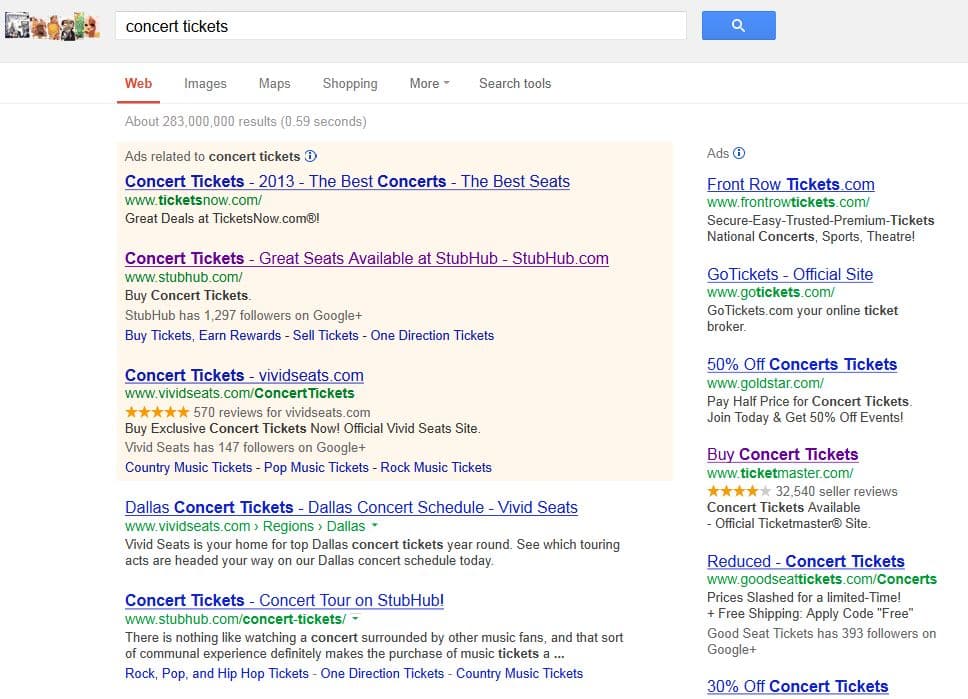Expand the More dropdown menu
The height and width of the screenshot is (699, 968).
click(x=430, y=83)
